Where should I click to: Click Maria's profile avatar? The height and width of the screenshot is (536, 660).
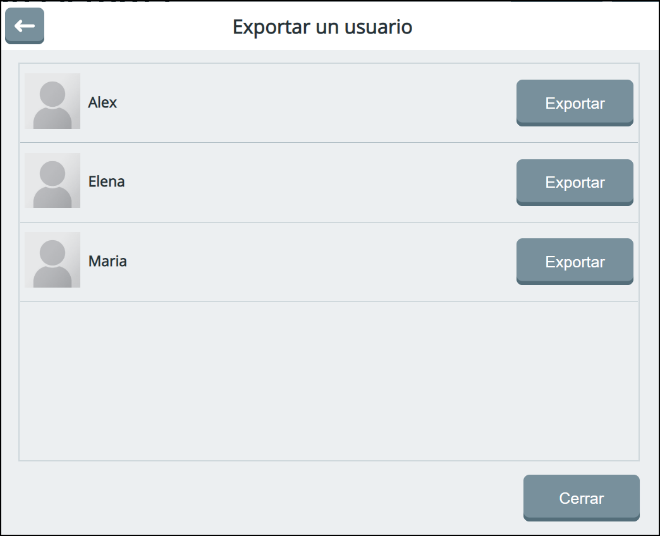click(52, 261)
